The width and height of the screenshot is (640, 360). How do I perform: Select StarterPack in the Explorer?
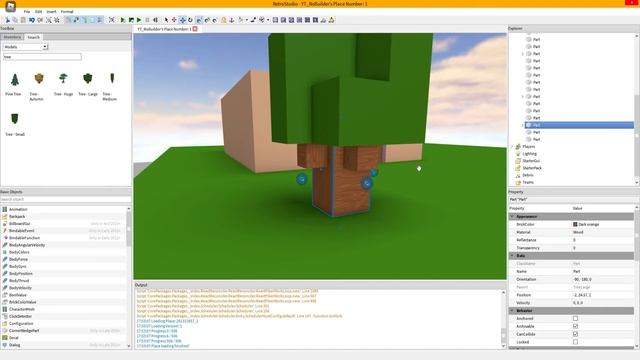[x=532, y=168]
